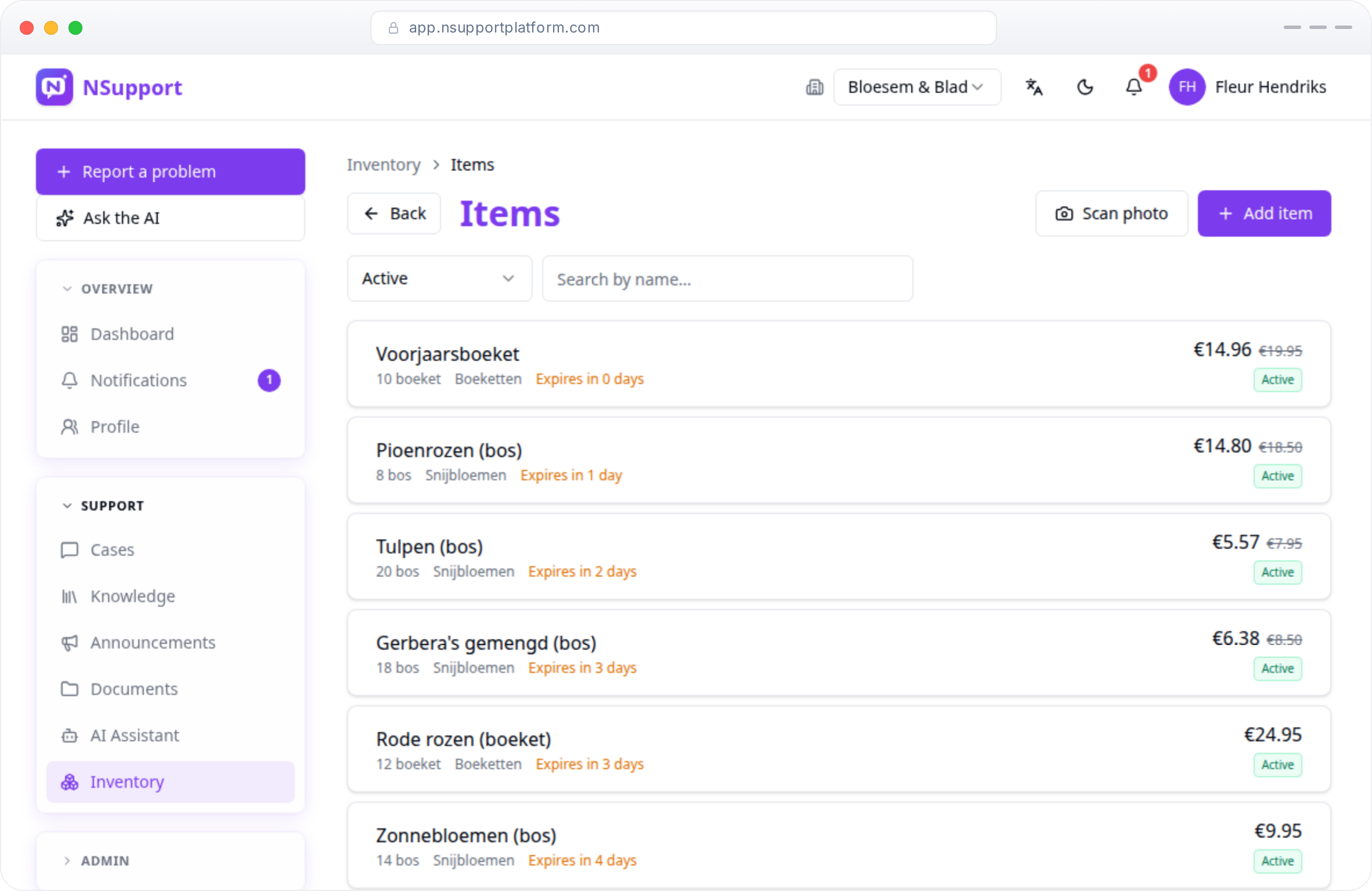Click Ask the AI button

[170, 218]
